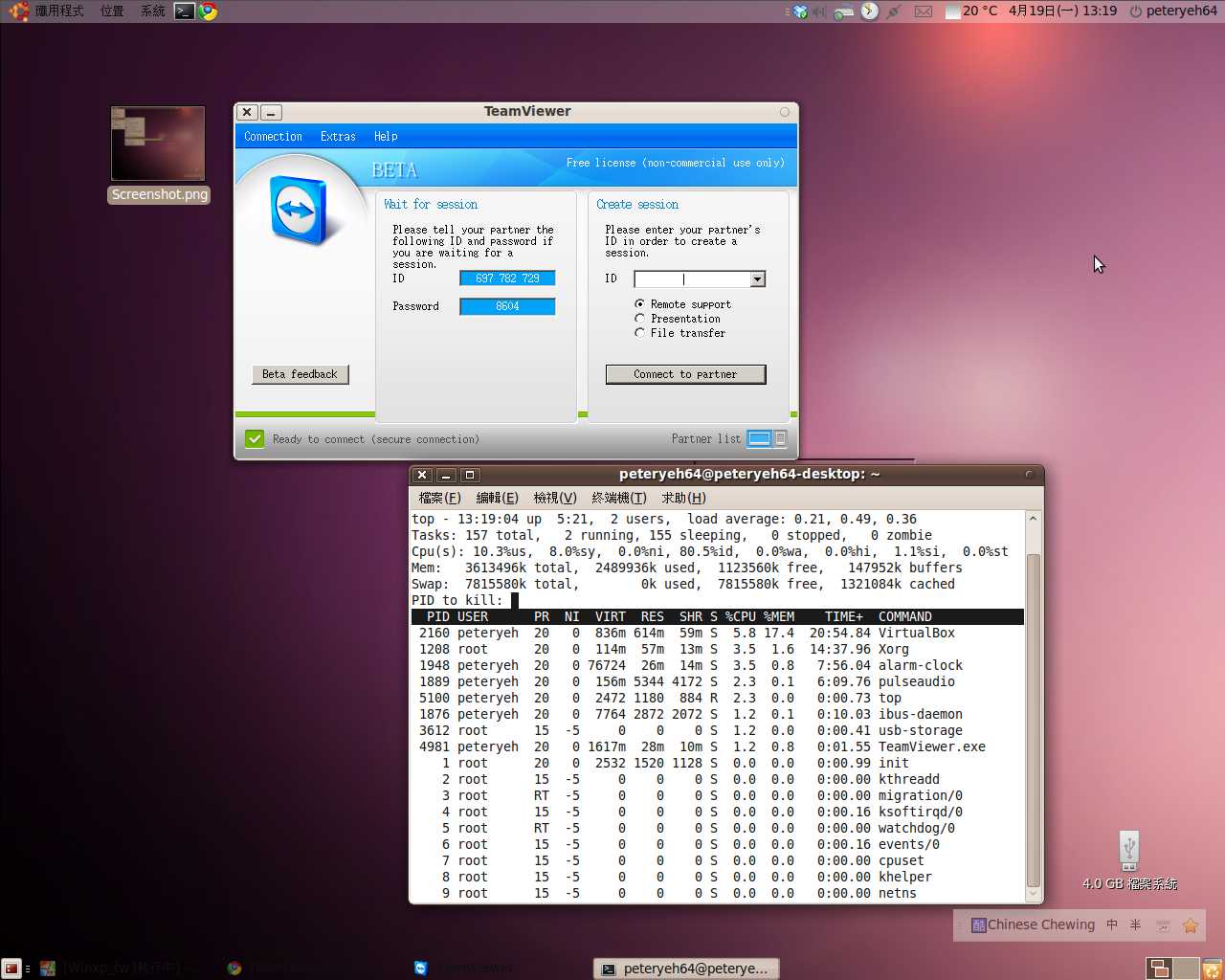Open the TeamViewer Help menu
The width and height of the screenshot is (1225, 980).
pos(386,137)
